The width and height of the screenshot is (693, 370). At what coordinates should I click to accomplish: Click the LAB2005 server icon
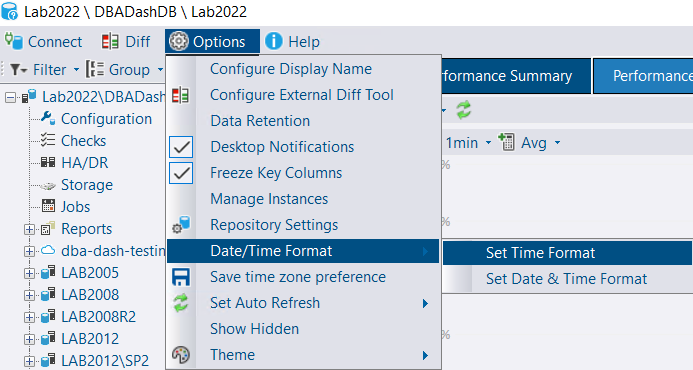tap(48, 272)
